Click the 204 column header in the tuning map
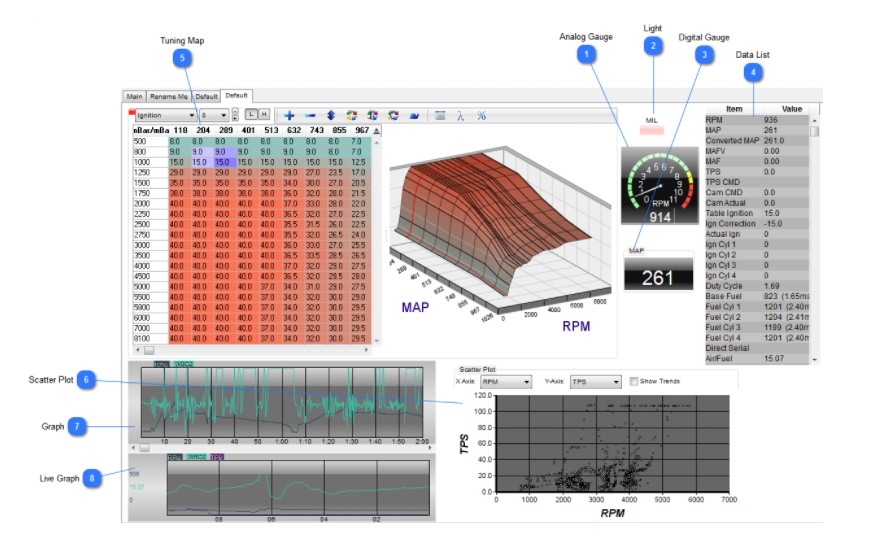The image size is (884, 554). tap(203, 130)
